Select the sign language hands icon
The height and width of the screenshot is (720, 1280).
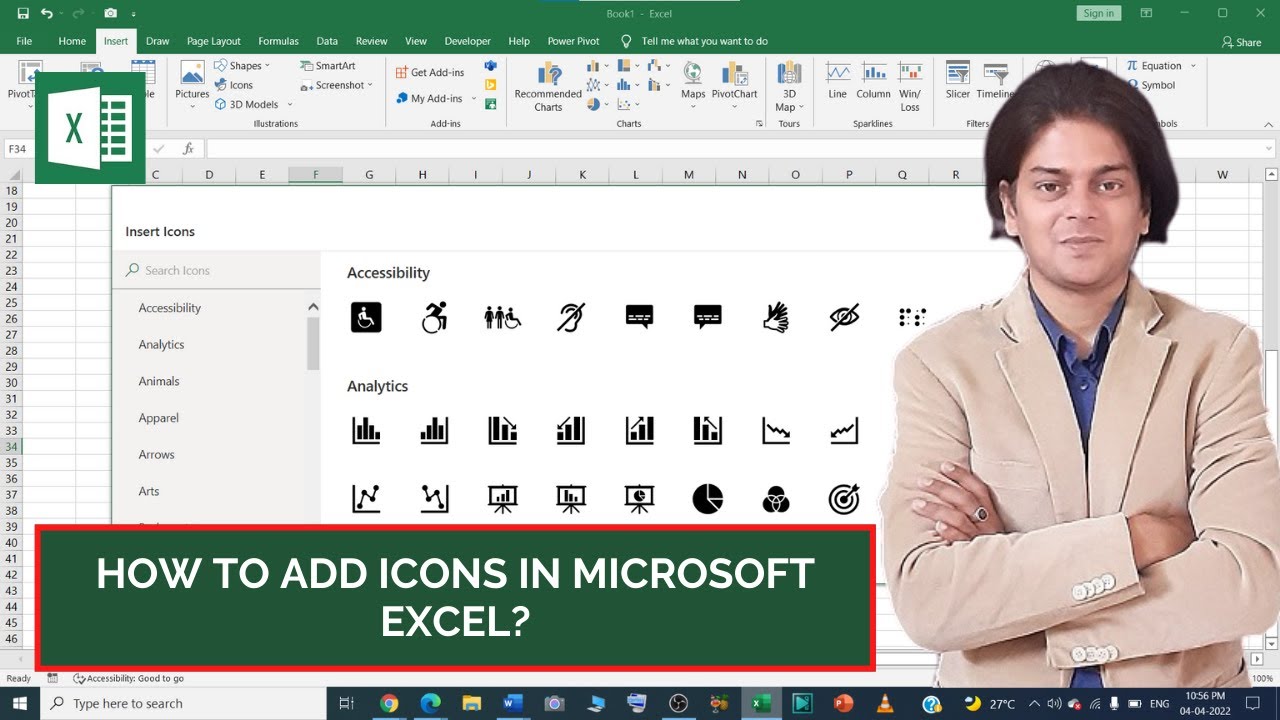tap(775, 317)
